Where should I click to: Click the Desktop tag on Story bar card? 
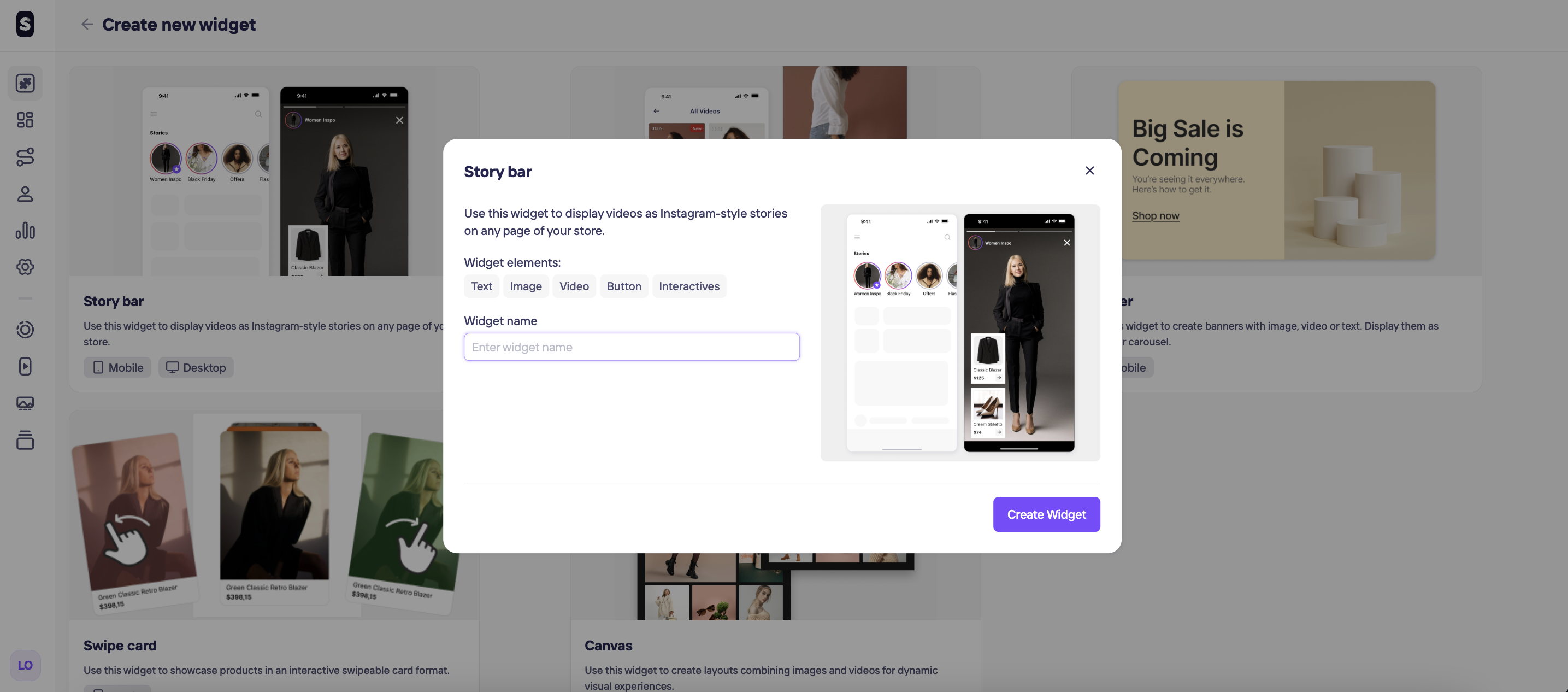(196, 367)
